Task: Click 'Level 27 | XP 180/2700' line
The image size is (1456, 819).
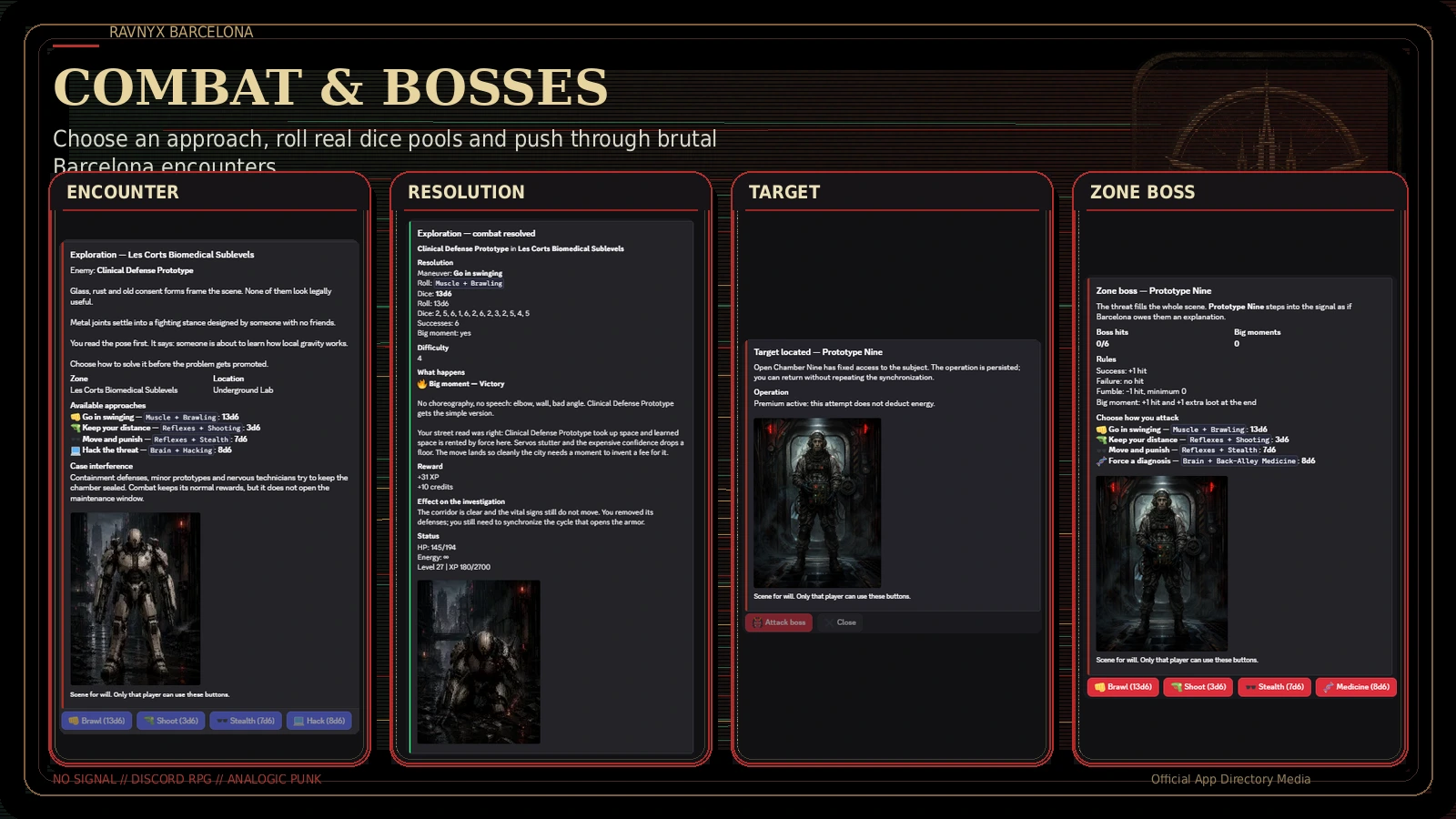Action: (x=454, y=567)
